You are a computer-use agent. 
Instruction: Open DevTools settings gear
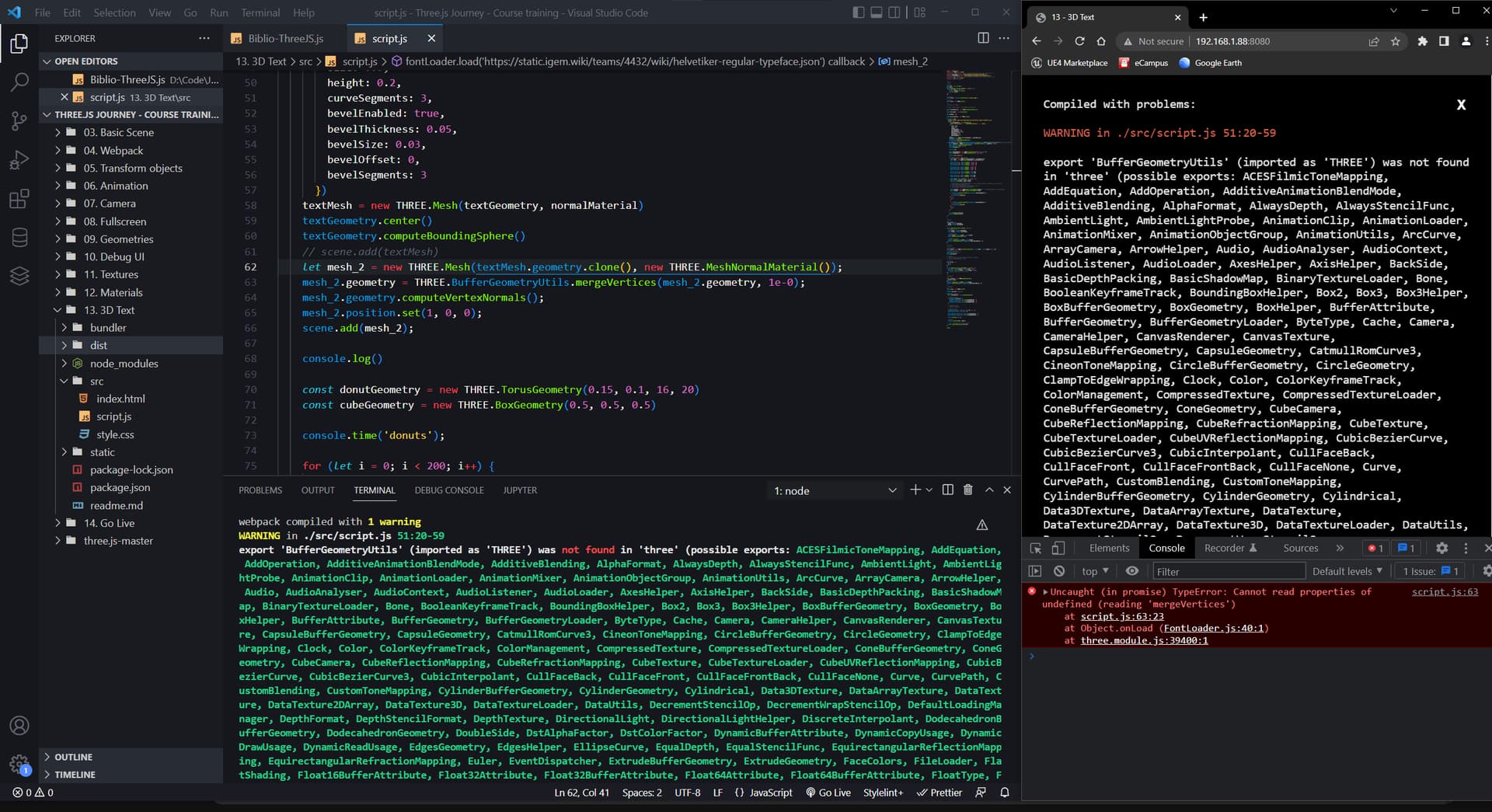click(1442, 548)
